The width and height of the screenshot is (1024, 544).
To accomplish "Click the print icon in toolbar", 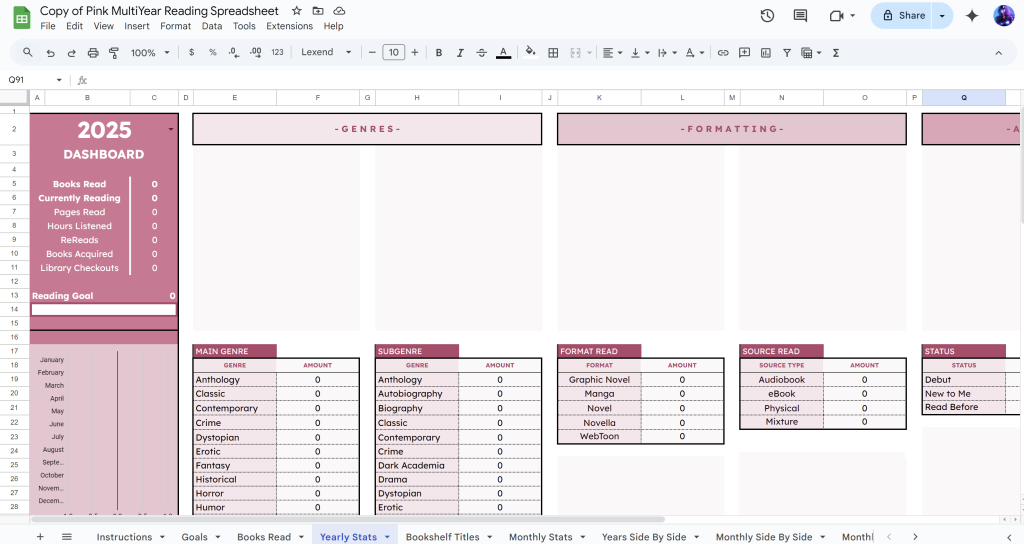I will [93, 53].
